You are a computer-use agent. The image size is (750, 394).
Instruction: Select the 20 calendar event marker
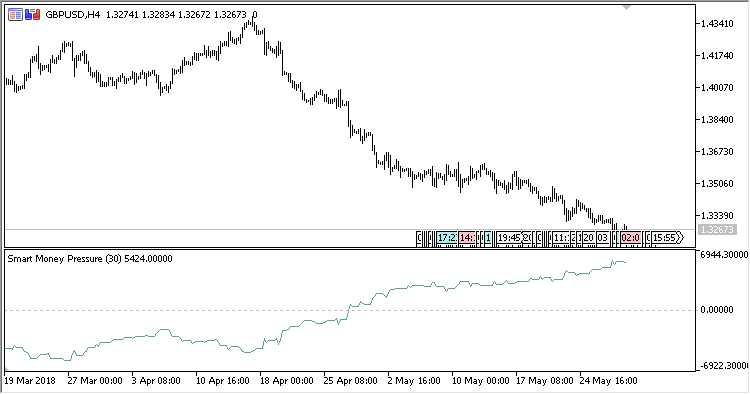click(x=589, y=238)
